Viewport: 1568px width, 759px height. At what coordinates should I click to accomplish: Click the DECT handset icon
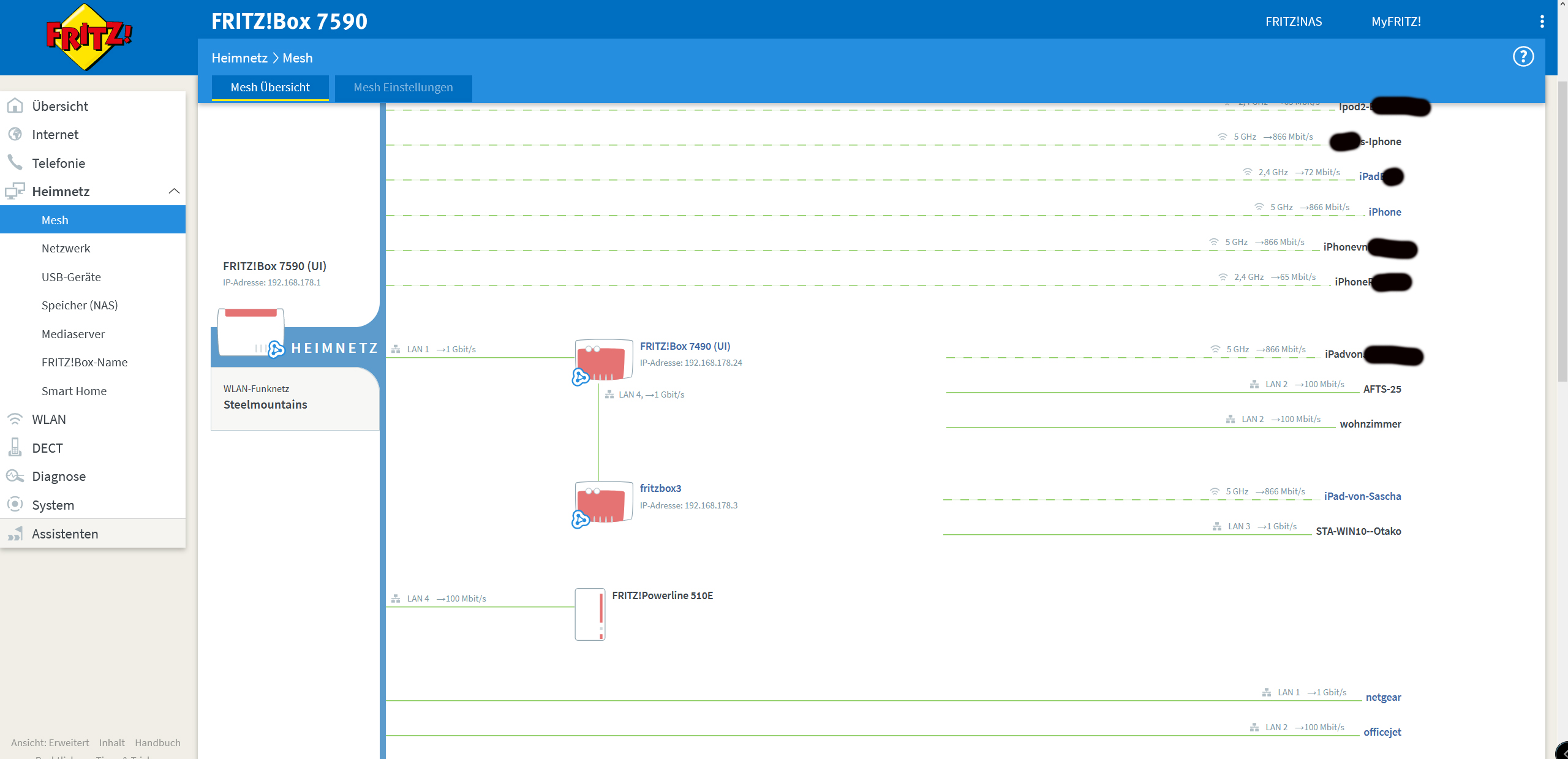(x=15, y=447)
